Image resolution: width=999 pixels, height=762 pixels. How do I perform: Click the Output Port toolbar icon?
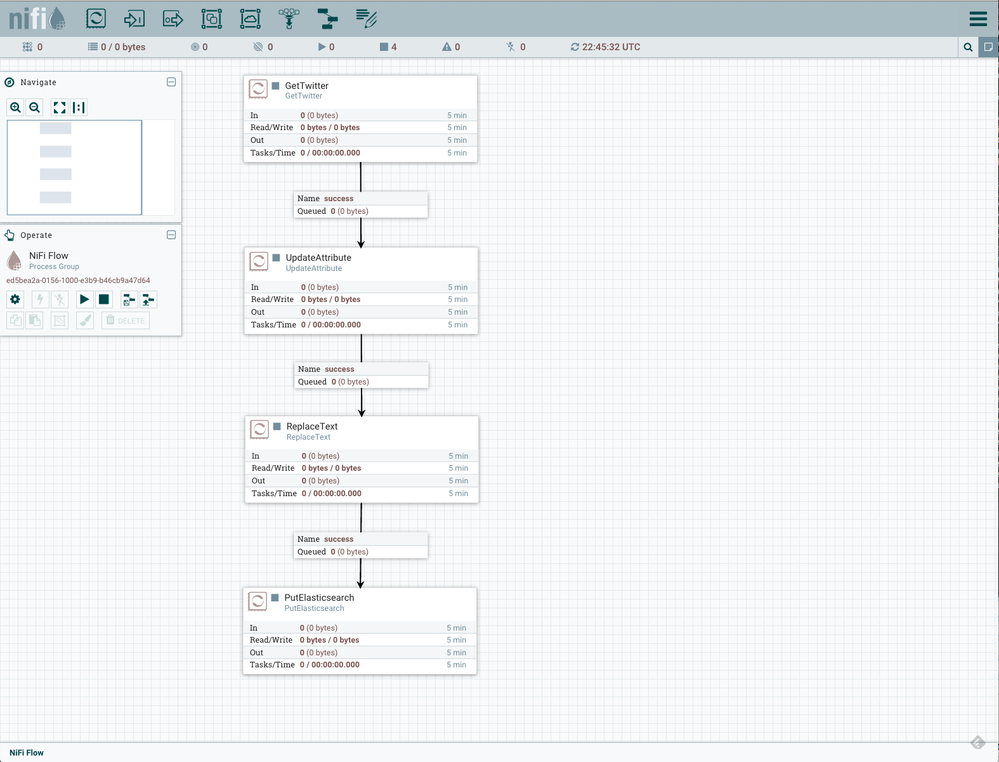tap(171, 18)
